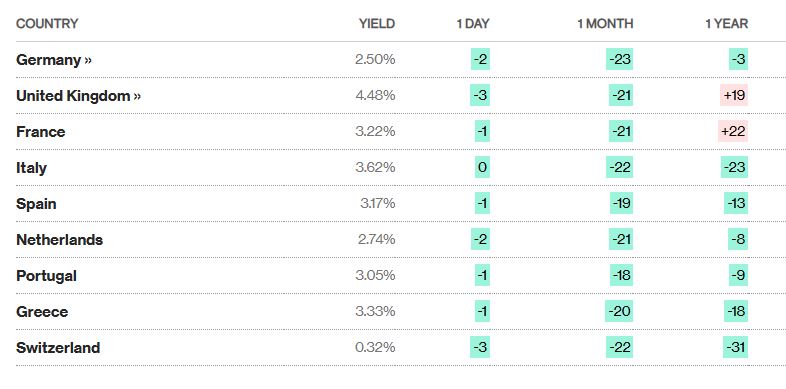The width and height of the screenshot is (786, 389).
Task: Select the Spain row name
Action: click(36, 204)
